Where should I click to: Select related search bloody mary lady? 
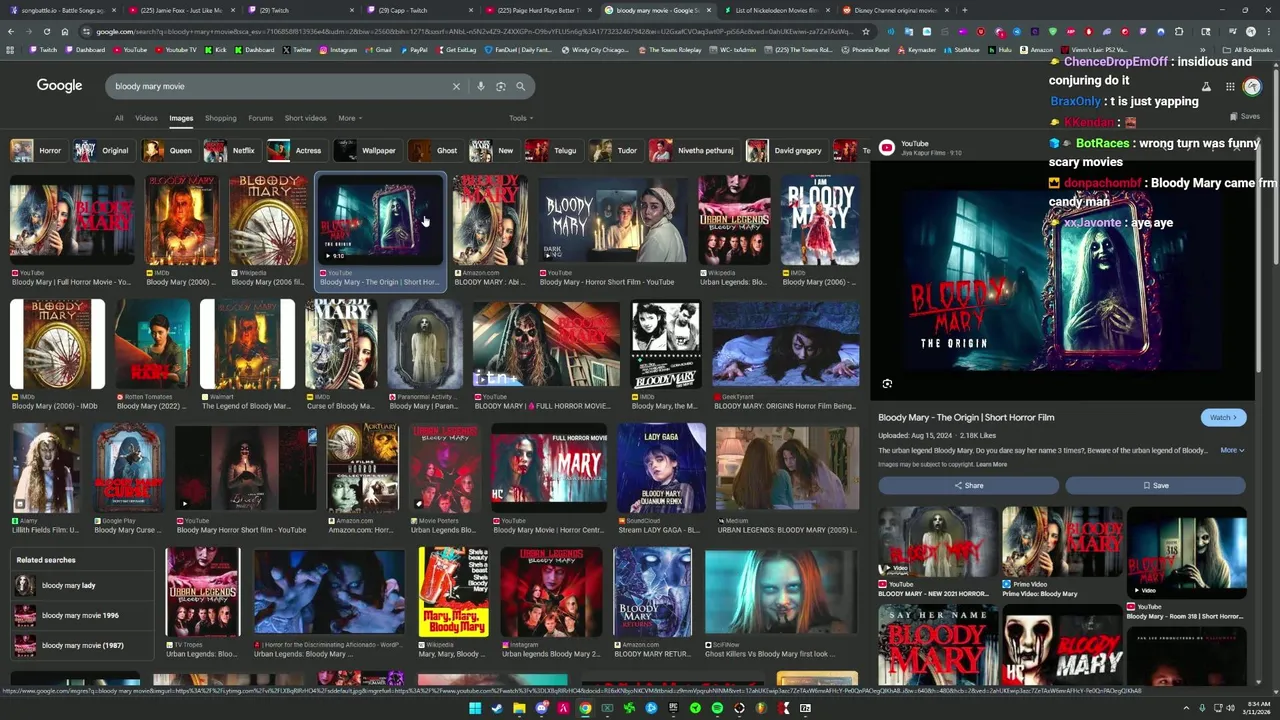(x=83, y=585)
